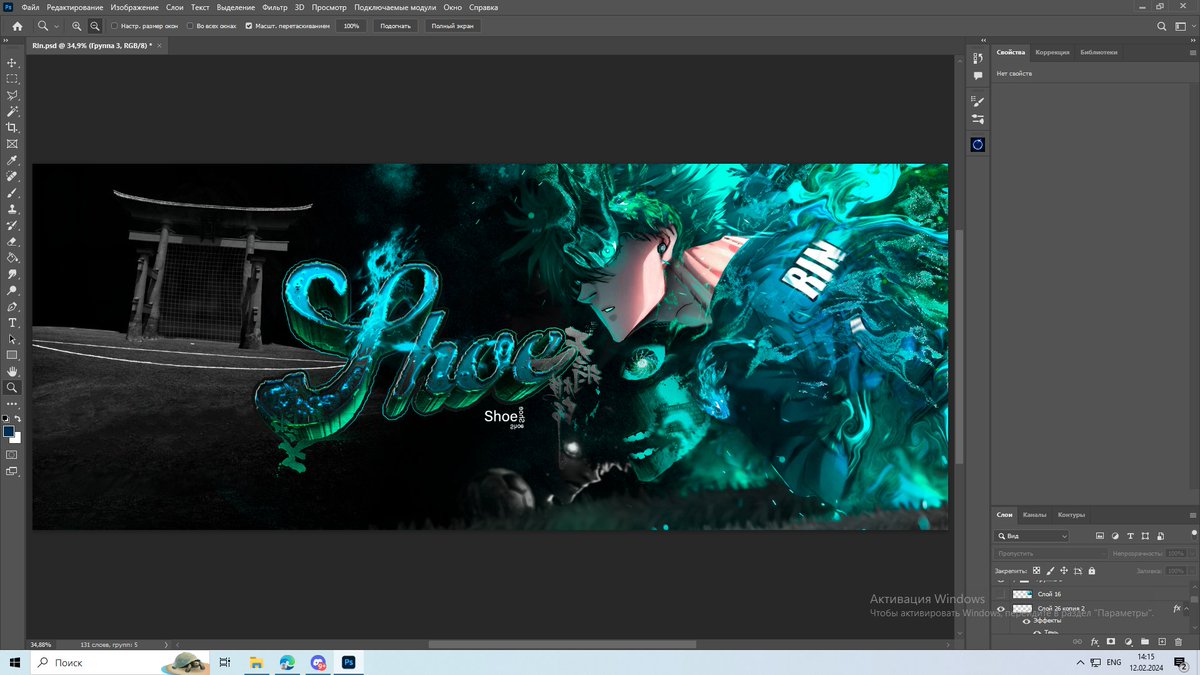Viewport: 1200px width, 675px height.
Task: Disable 'Масшт. перетаскиванием' checkbox
Action: point(249,26)
